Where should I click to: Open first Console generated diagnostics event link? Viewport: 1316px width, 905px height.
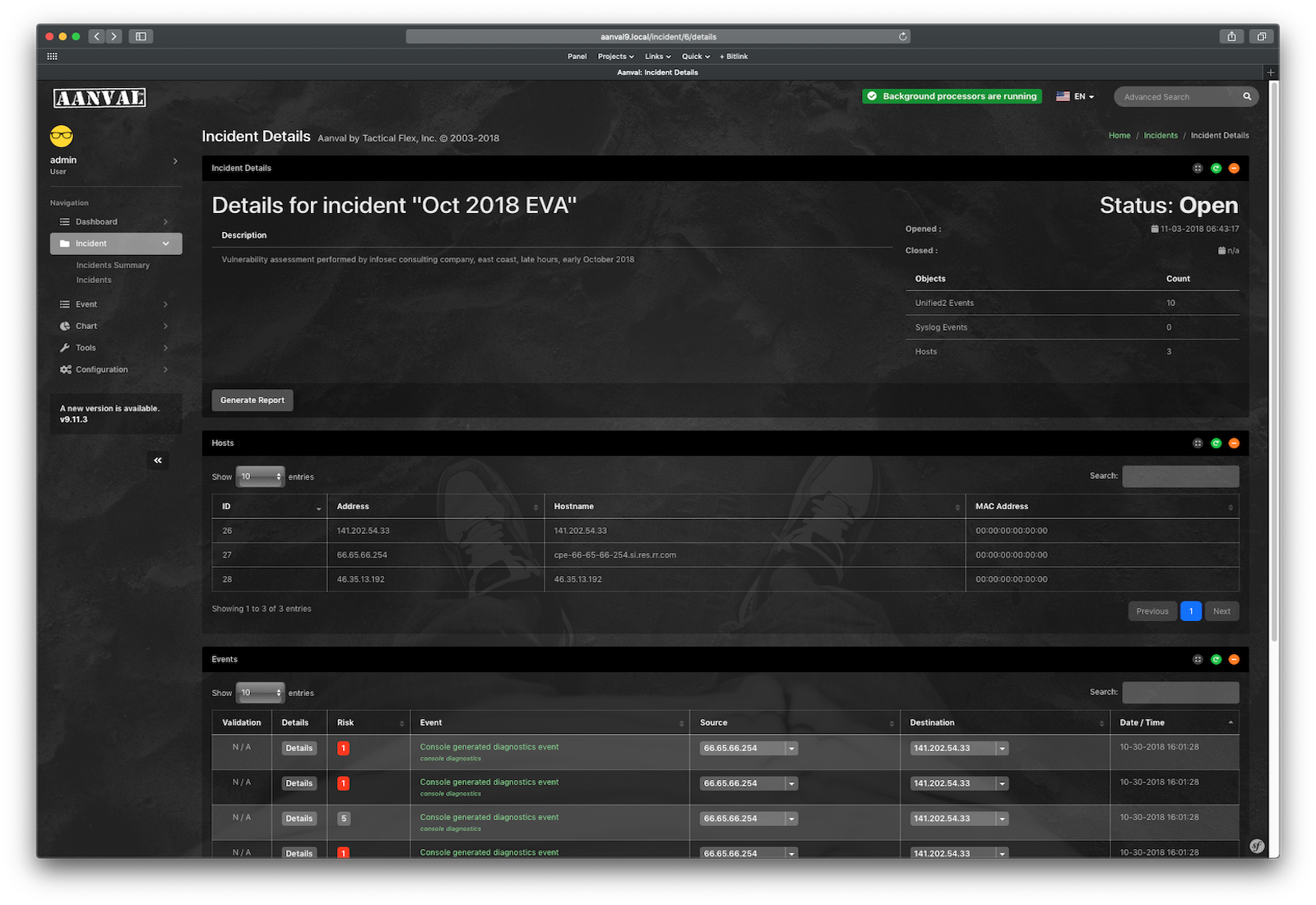click(489, 747)
